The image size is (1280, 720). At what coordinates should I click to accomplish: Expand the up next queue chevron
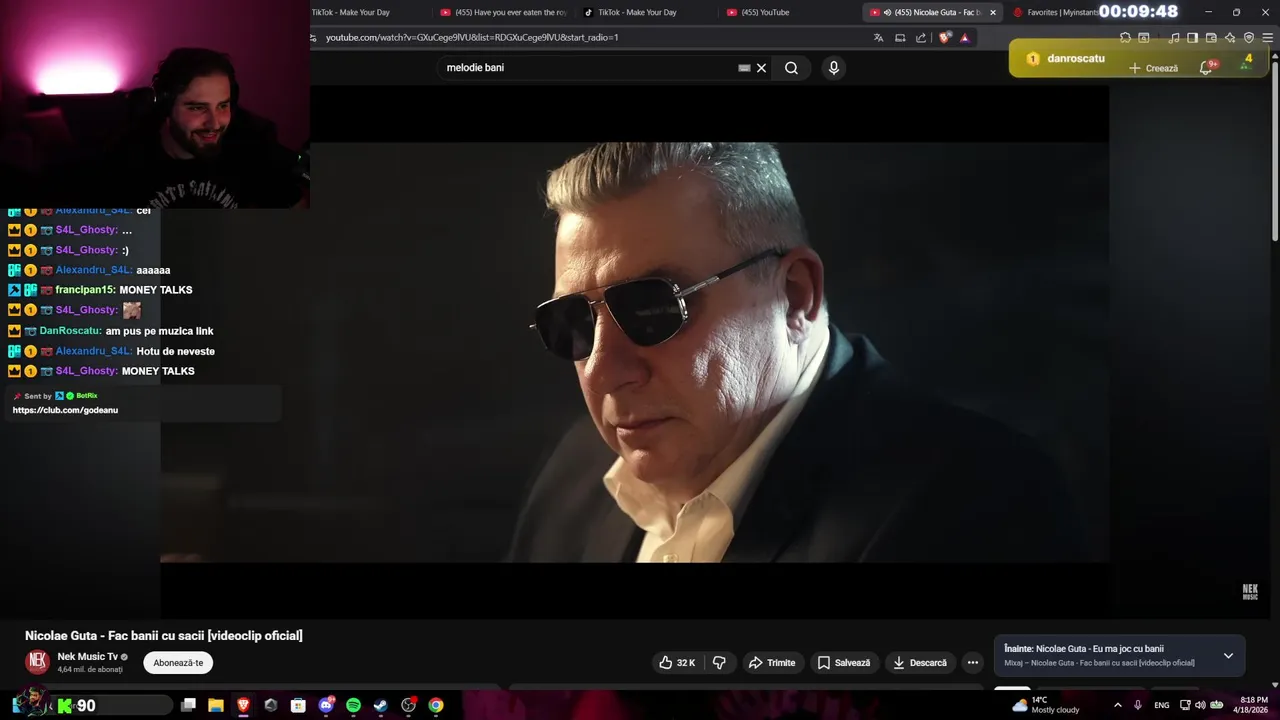[x=1228, y=656]
